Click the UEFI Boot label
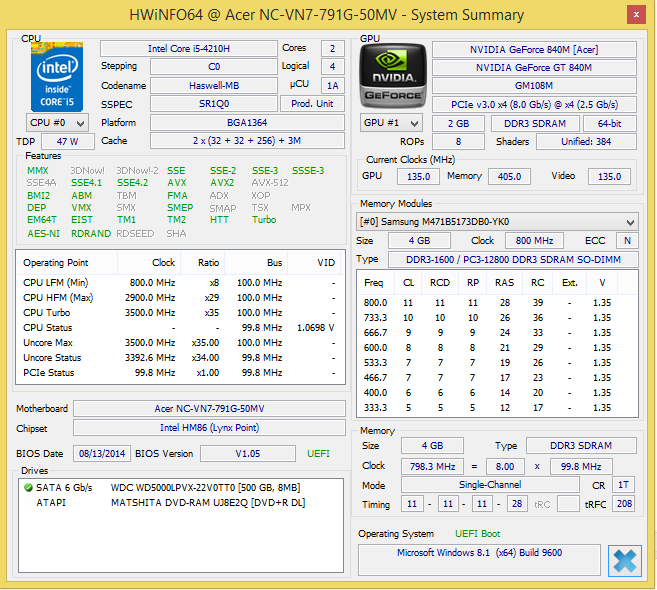The image size is (657, 590). (478, 534)
